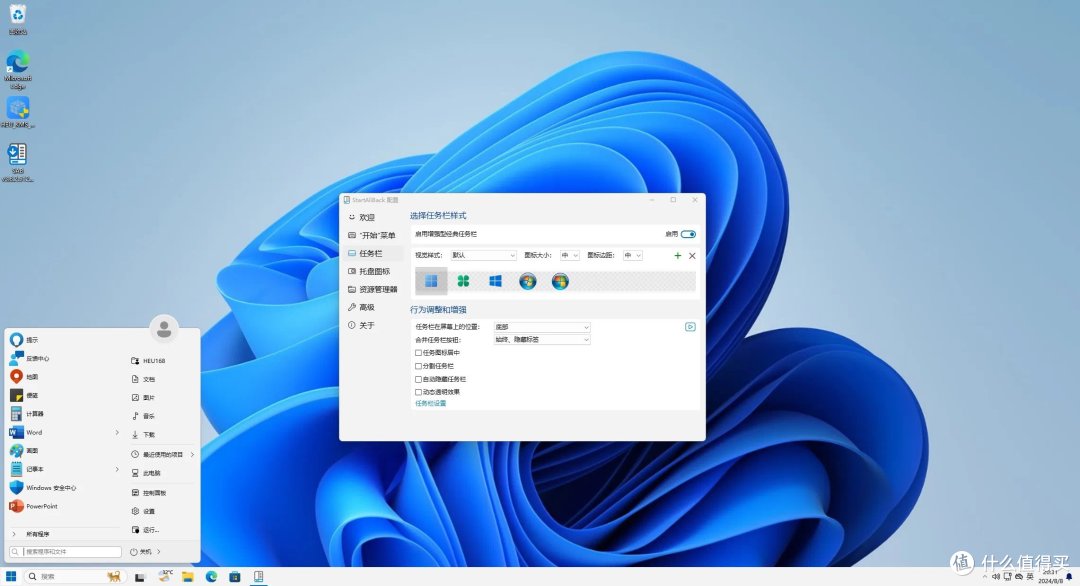Click the green plus to add a visual style

(x=677, y=256)
